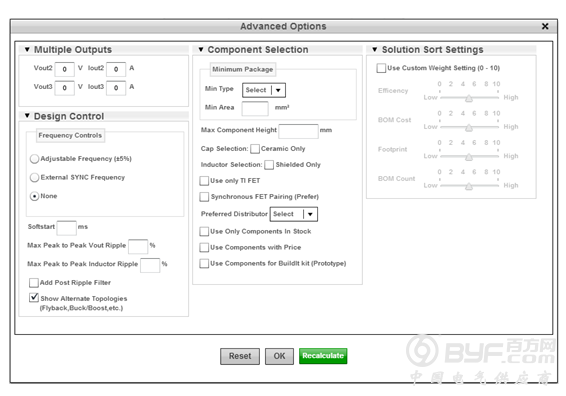
Task: Open the Preferred Distributor dropdown
Action: click(x=294, y=214)
